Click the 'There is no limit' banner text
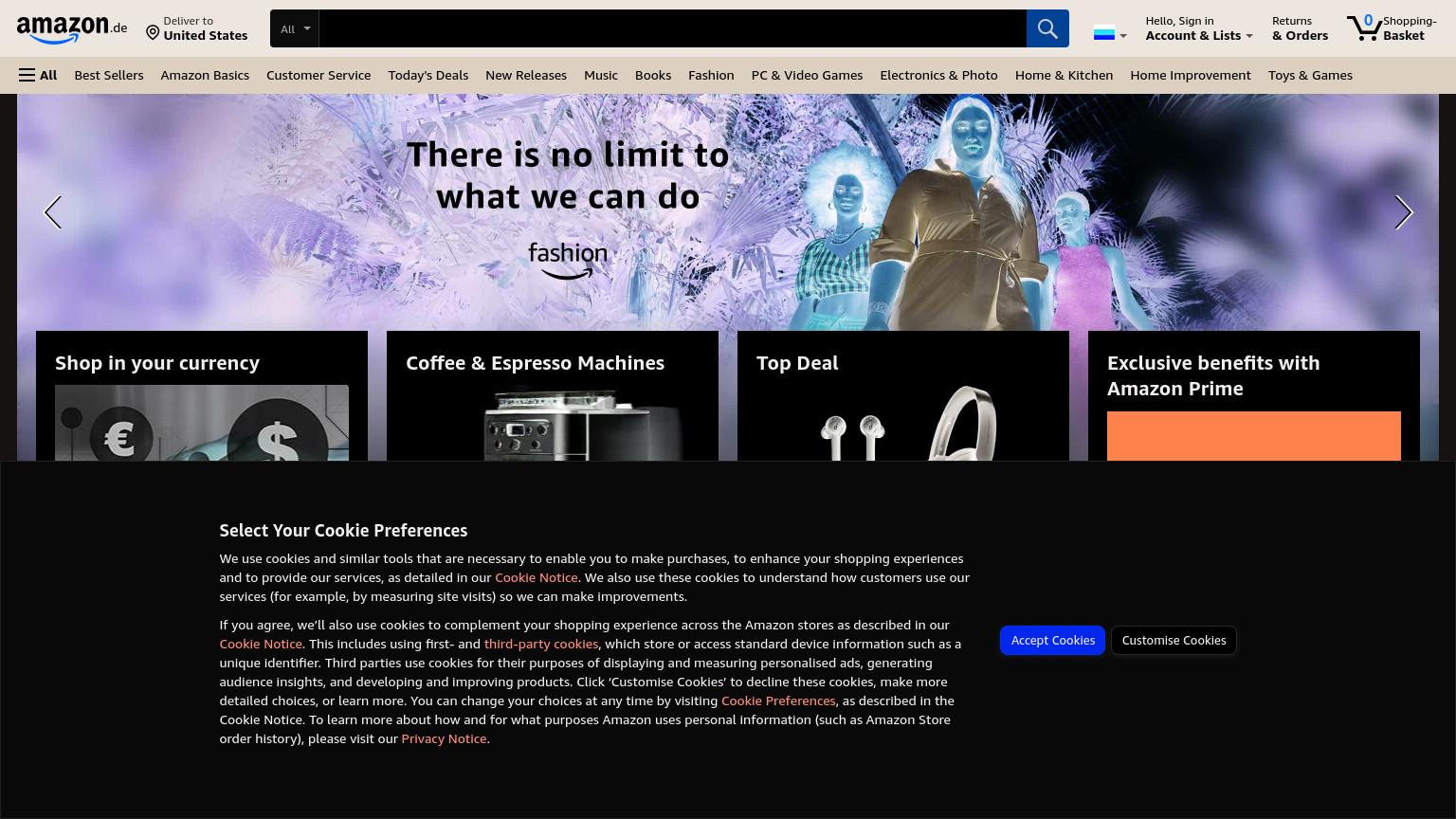The width and height of the screenshot is (1456, 819). (568, 175)
